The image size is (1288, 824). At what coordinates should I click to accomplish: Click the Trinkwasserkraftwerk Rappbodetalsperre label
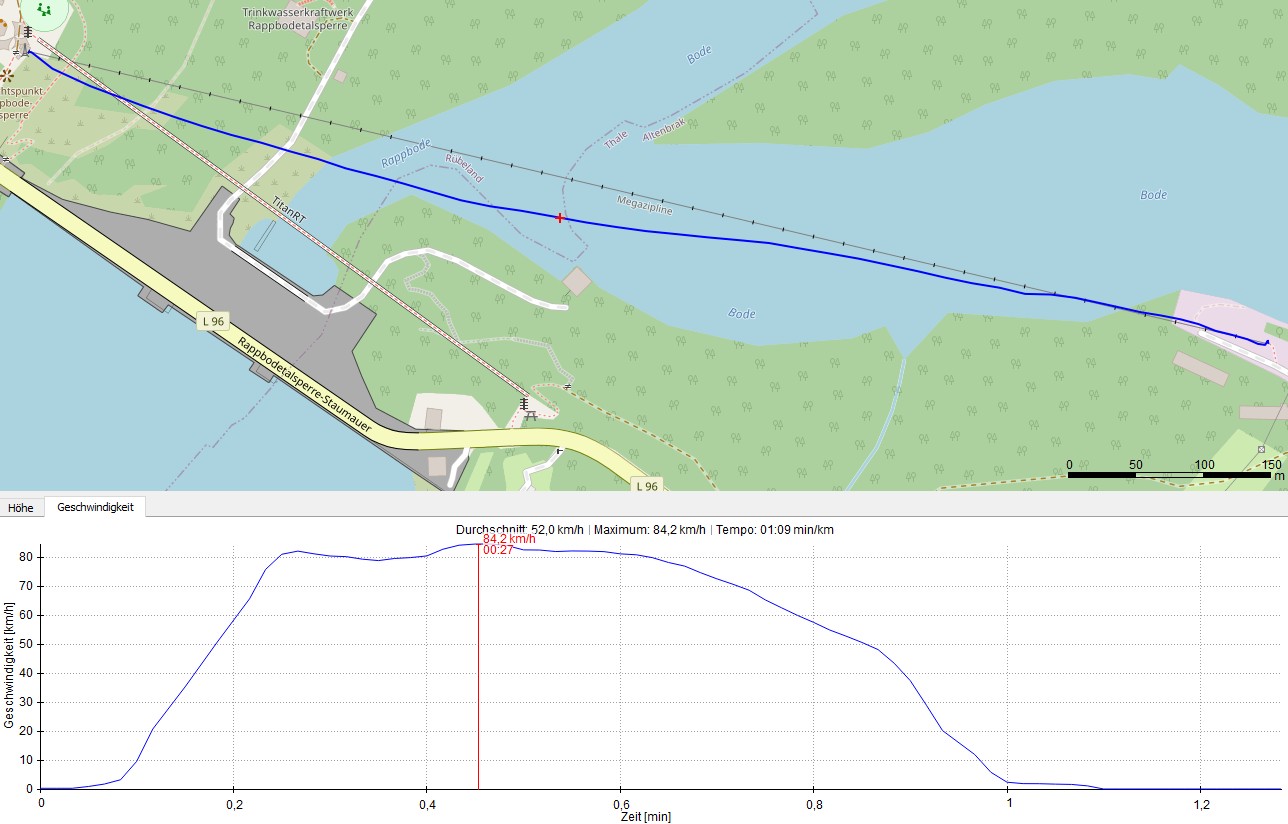[x=297, y=19]
